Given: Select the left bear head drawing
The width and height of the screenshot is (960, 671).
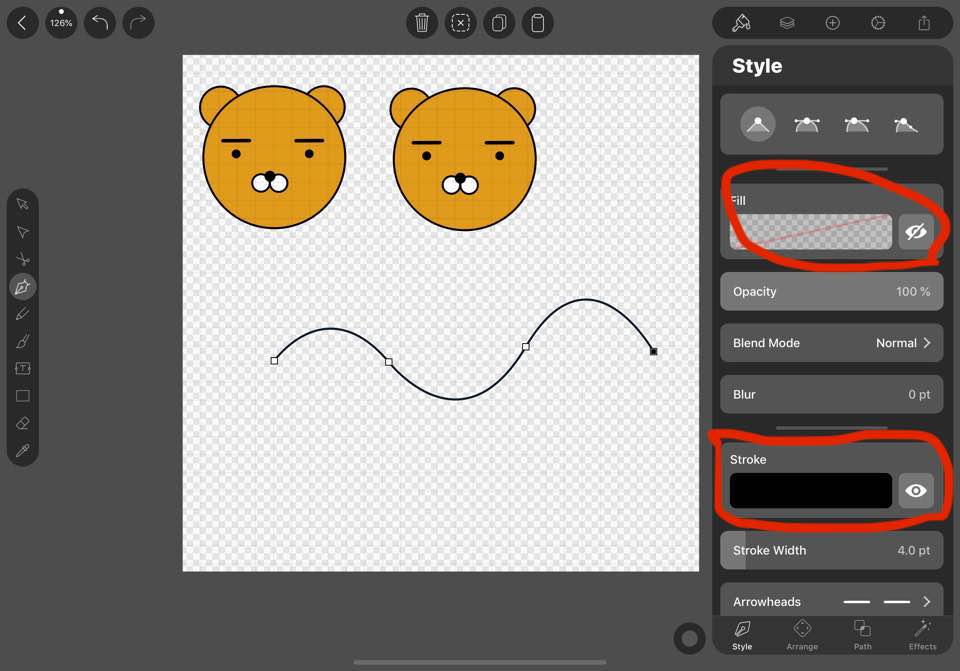Looking at the screenshot, I should (273, 157).
